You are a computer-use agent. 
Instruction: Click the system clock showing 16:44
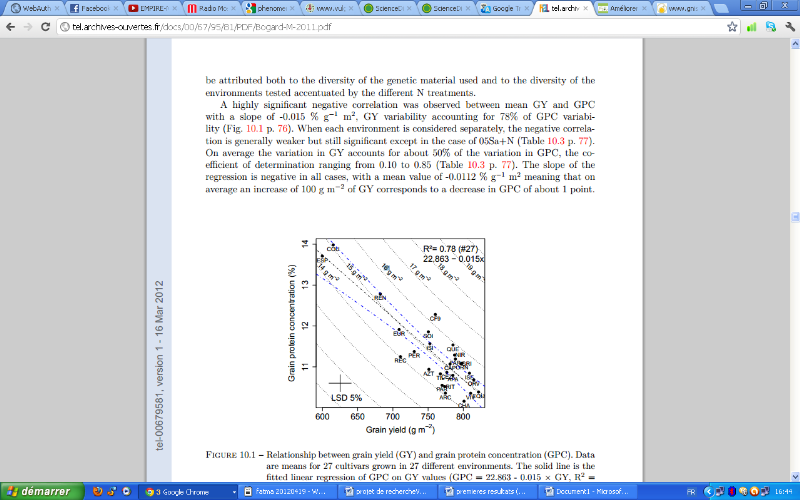[x=784, y=492]
